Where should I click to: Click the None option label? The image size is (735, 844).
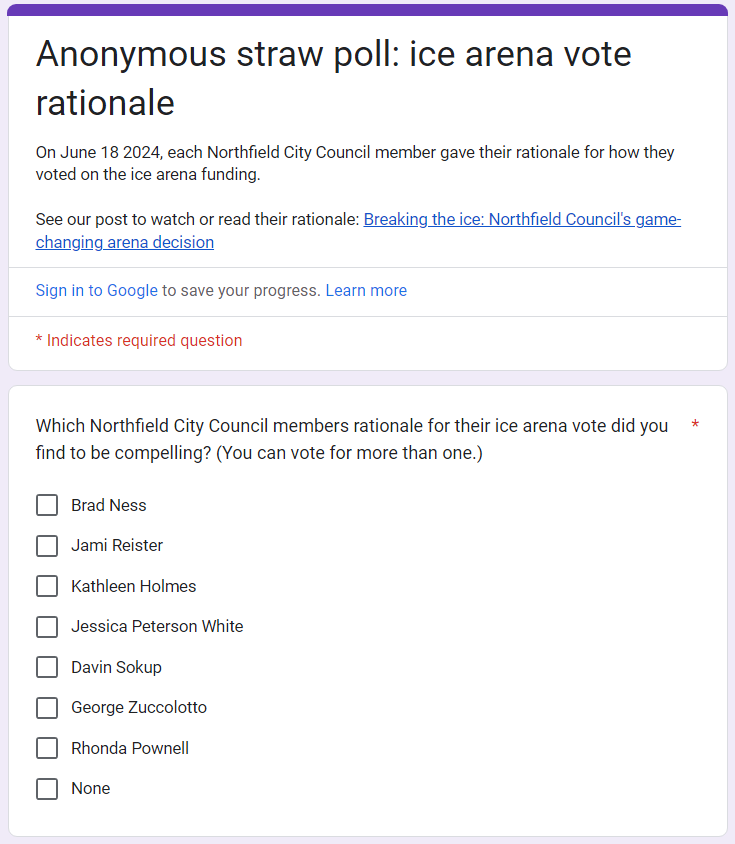click(x=90, y=789)
